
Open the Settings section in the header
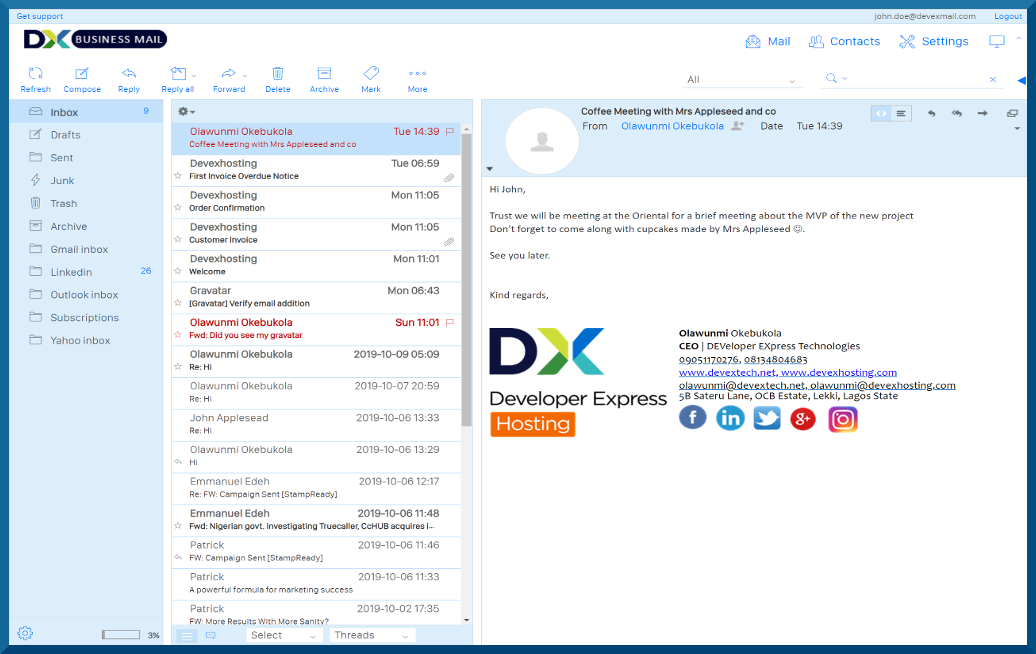click(x=933, y=41)
